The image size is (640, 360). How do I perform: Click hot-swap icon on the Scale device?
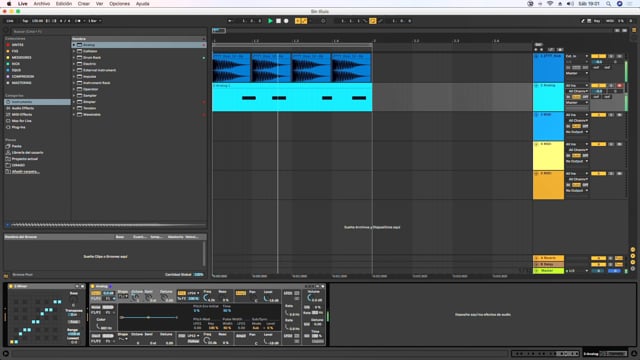point(76,287)
